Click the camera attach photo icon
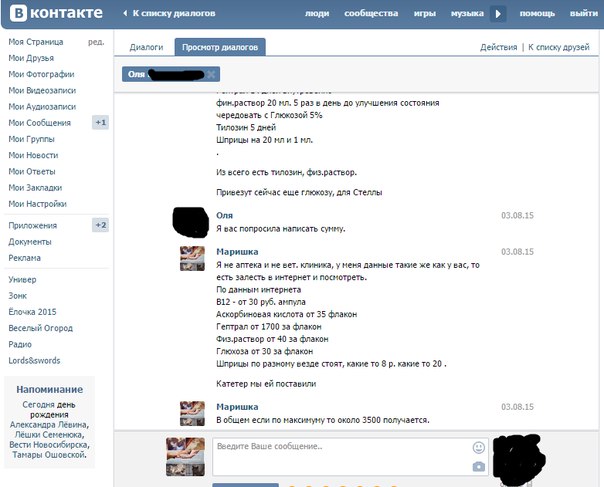Screen dimensions: 604x487 479,466
